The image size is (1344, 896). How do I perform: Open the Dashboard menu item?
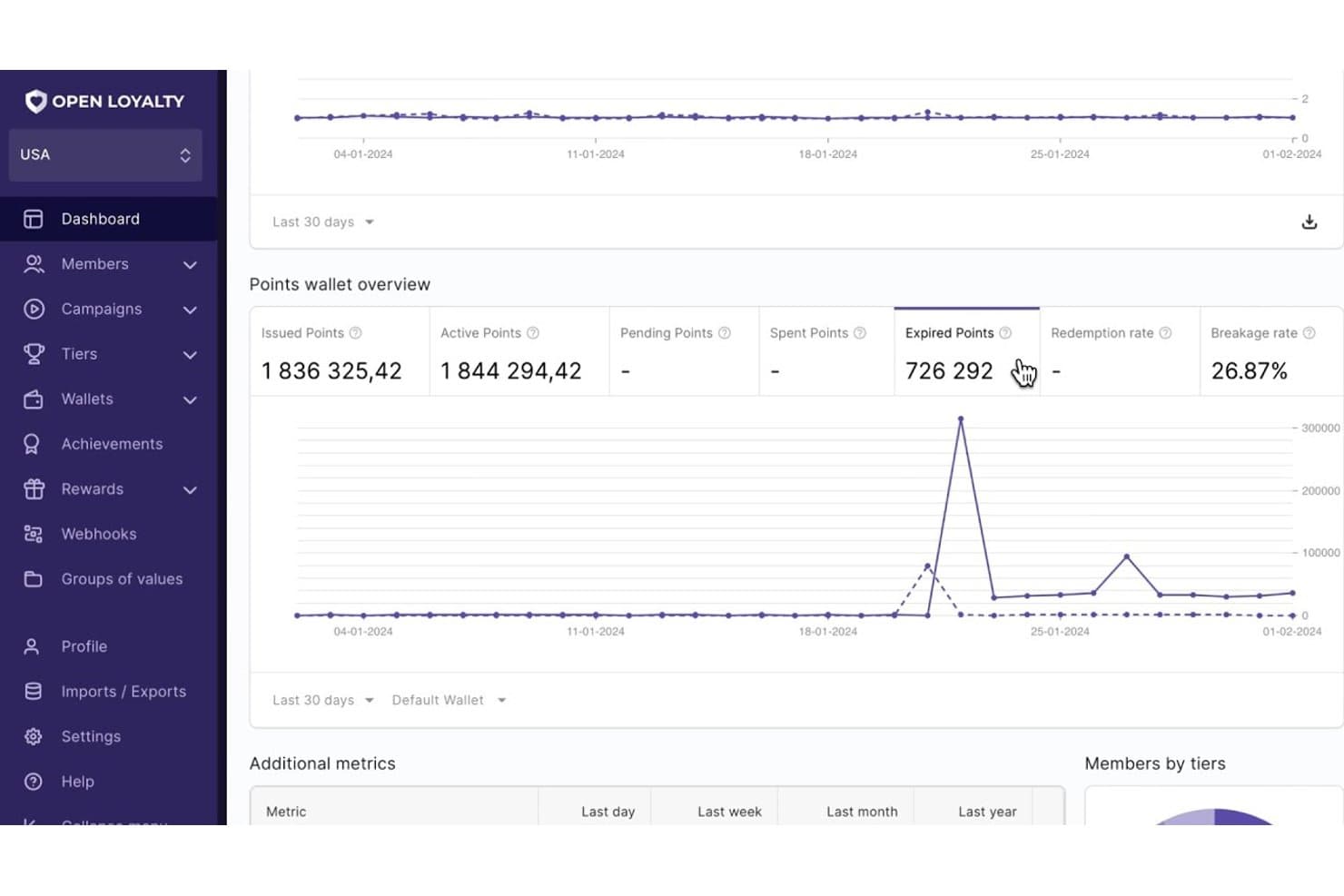(x=109, y=219)
